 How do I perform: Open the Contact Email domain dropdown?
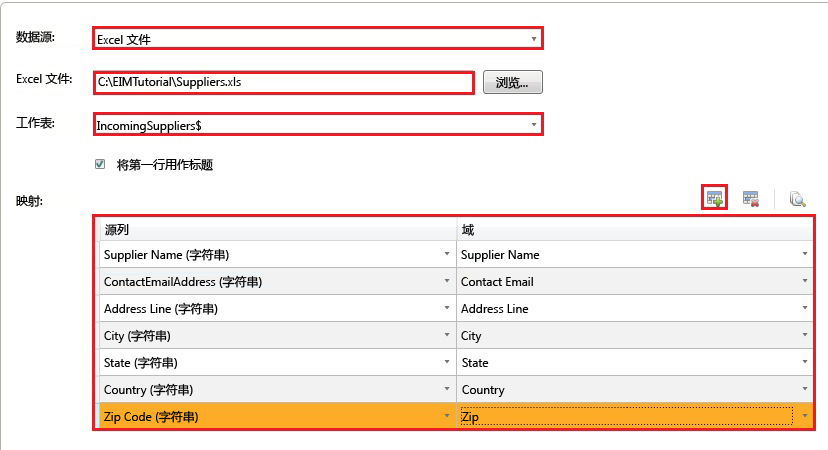(x=804, y=282)
